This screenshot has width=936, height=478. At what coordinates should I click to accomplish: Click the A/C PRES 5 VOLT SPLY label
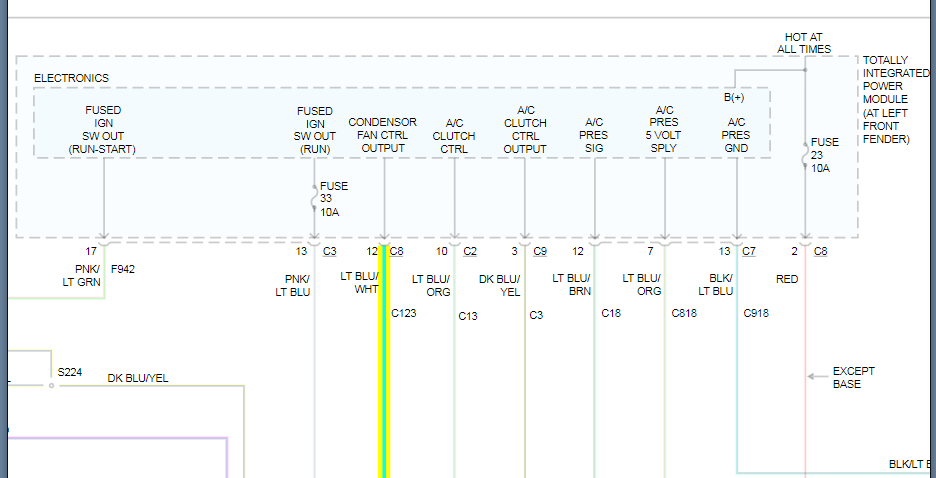coord(664,129)
